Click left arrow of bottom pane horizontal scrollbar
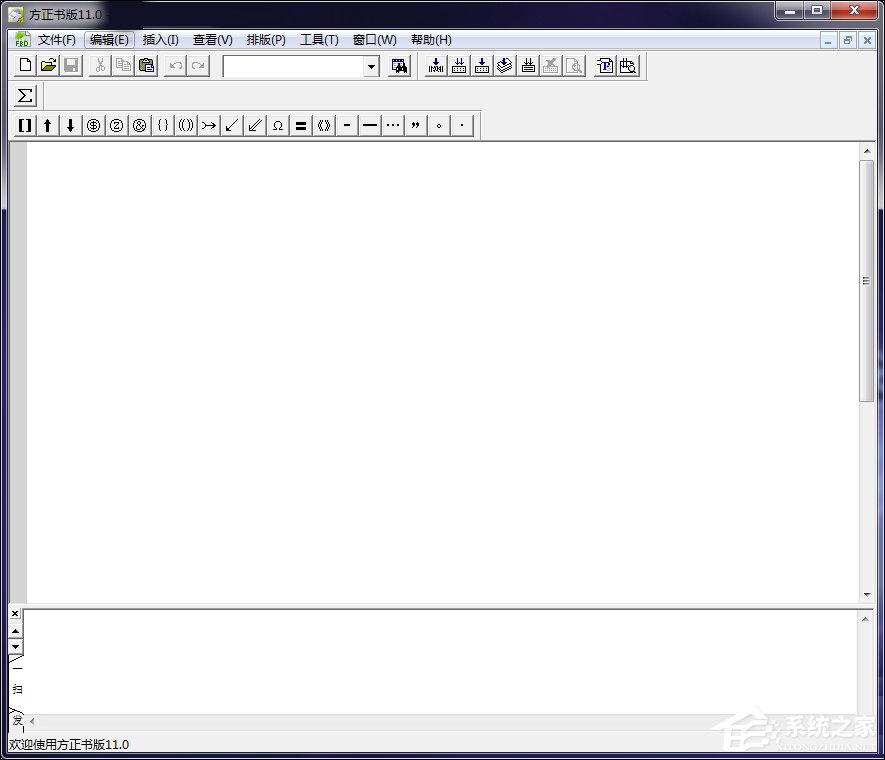This screenshot has width=885, height=760. tap(32, 721)
